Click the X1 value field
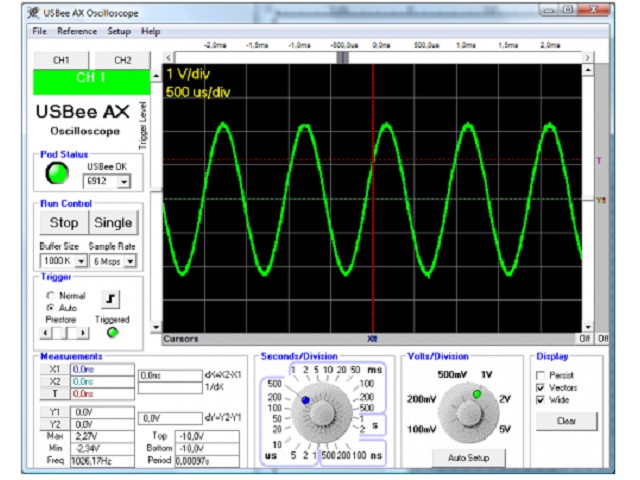The width and height of the screenshot is (640, 480). point(102,369)
